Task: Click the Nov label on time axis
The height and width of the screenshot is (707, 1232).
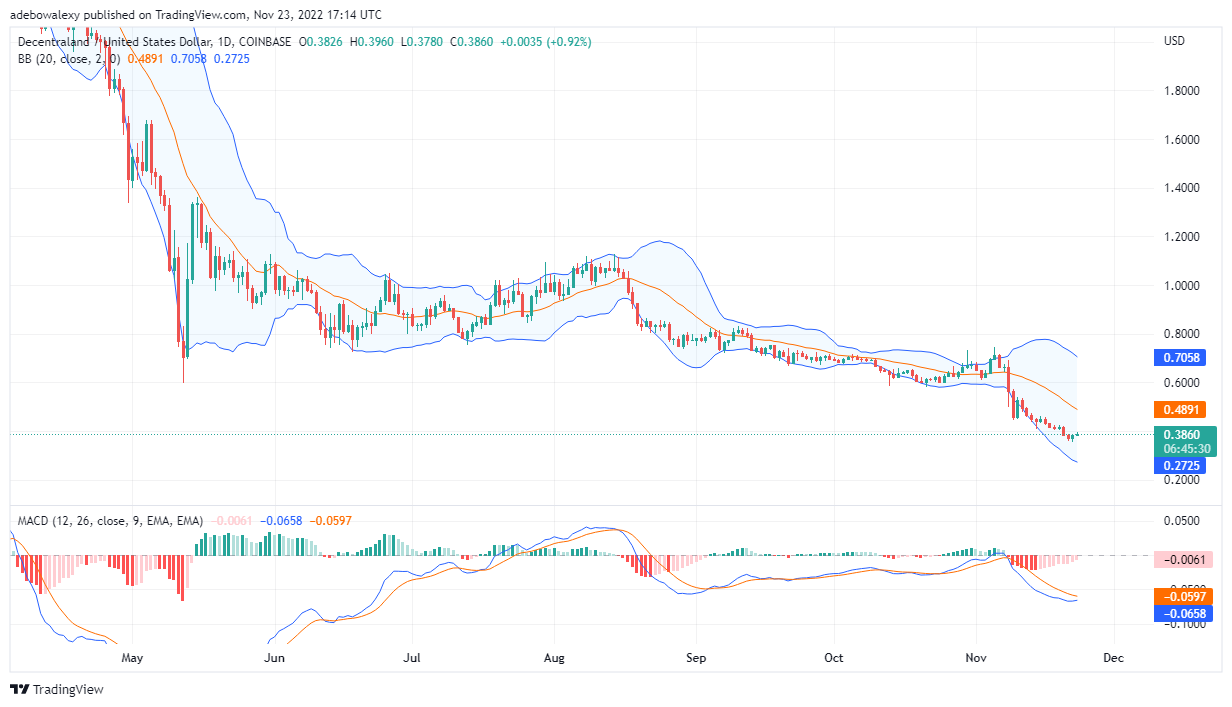Action: pos(977,658)
